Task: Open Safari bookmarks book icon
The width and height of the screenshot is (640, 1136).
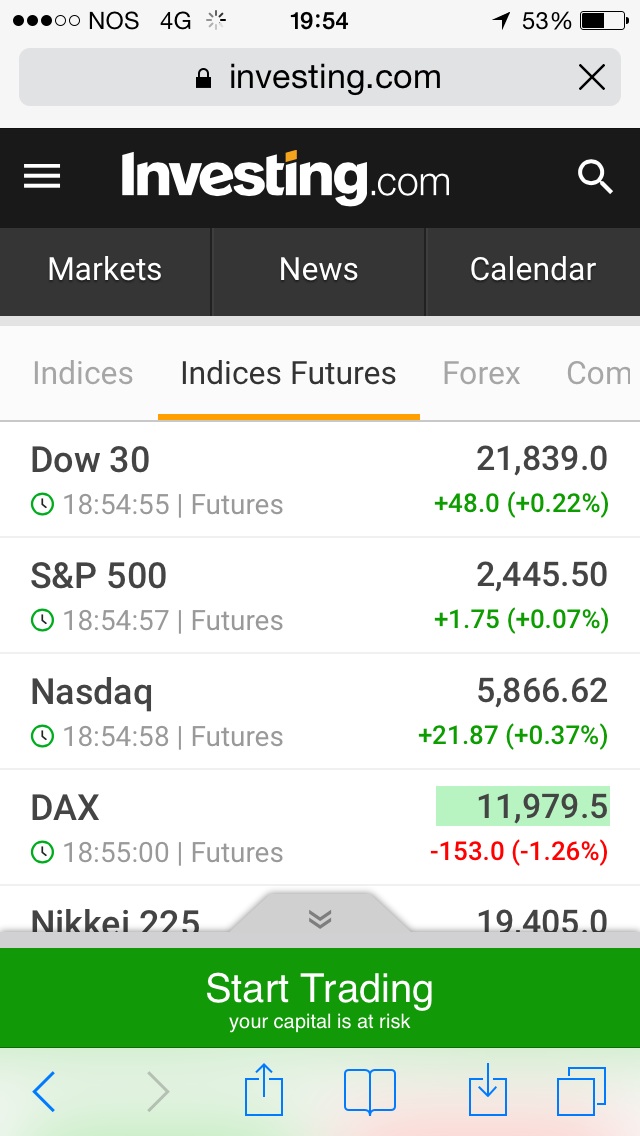Action: pyautogui.click(x=370, y=1091)
